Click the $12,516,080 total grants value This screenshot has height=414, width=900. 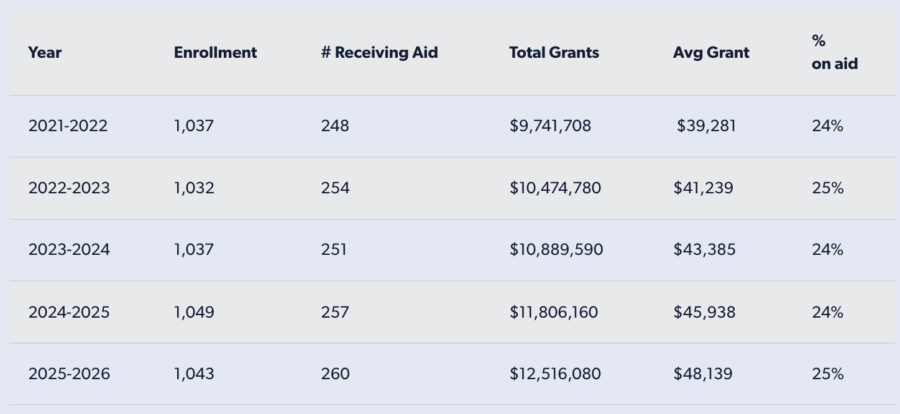coord(555,374)
